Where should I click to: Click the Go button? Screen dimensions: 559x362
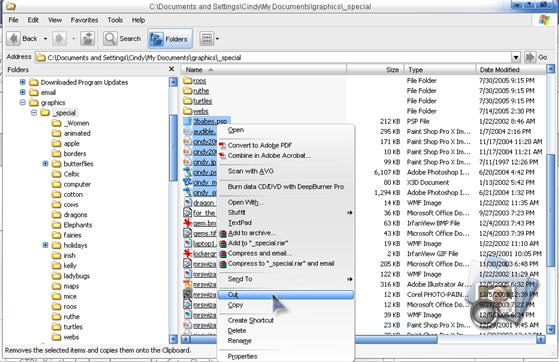(536, 57)
